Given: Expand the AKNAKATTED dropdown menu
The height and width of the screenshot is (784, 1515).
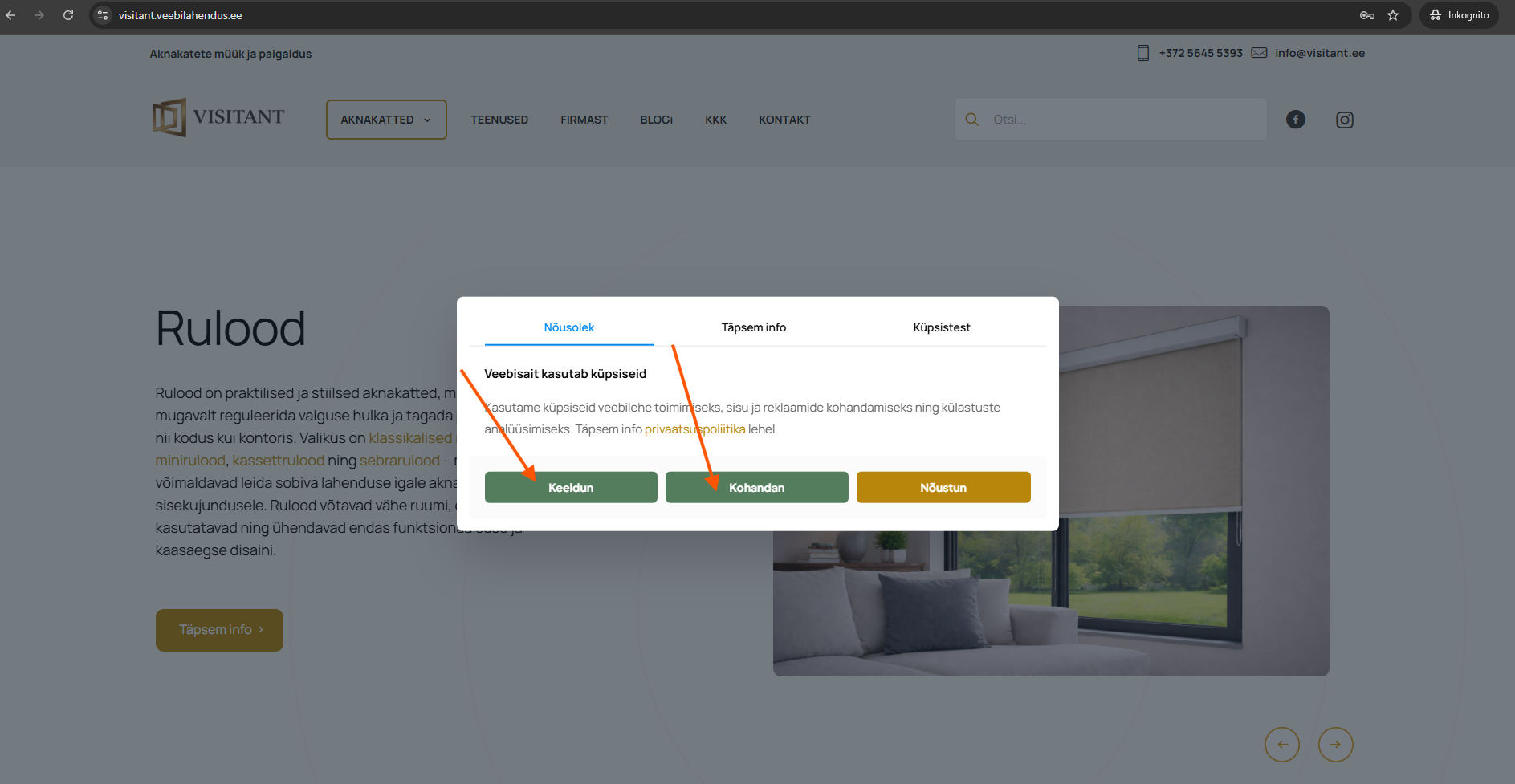Looking at the screenshot, I should (385, 120).
